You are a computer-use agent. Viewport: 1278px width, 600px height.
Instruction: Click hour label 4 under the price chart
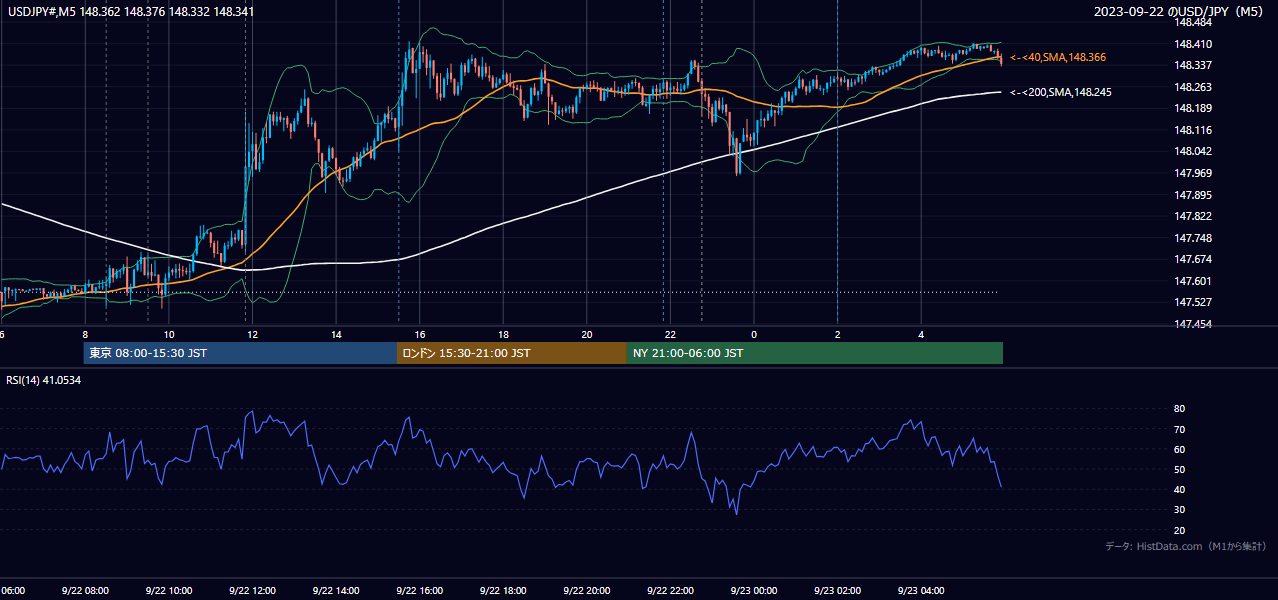point(921,334)
